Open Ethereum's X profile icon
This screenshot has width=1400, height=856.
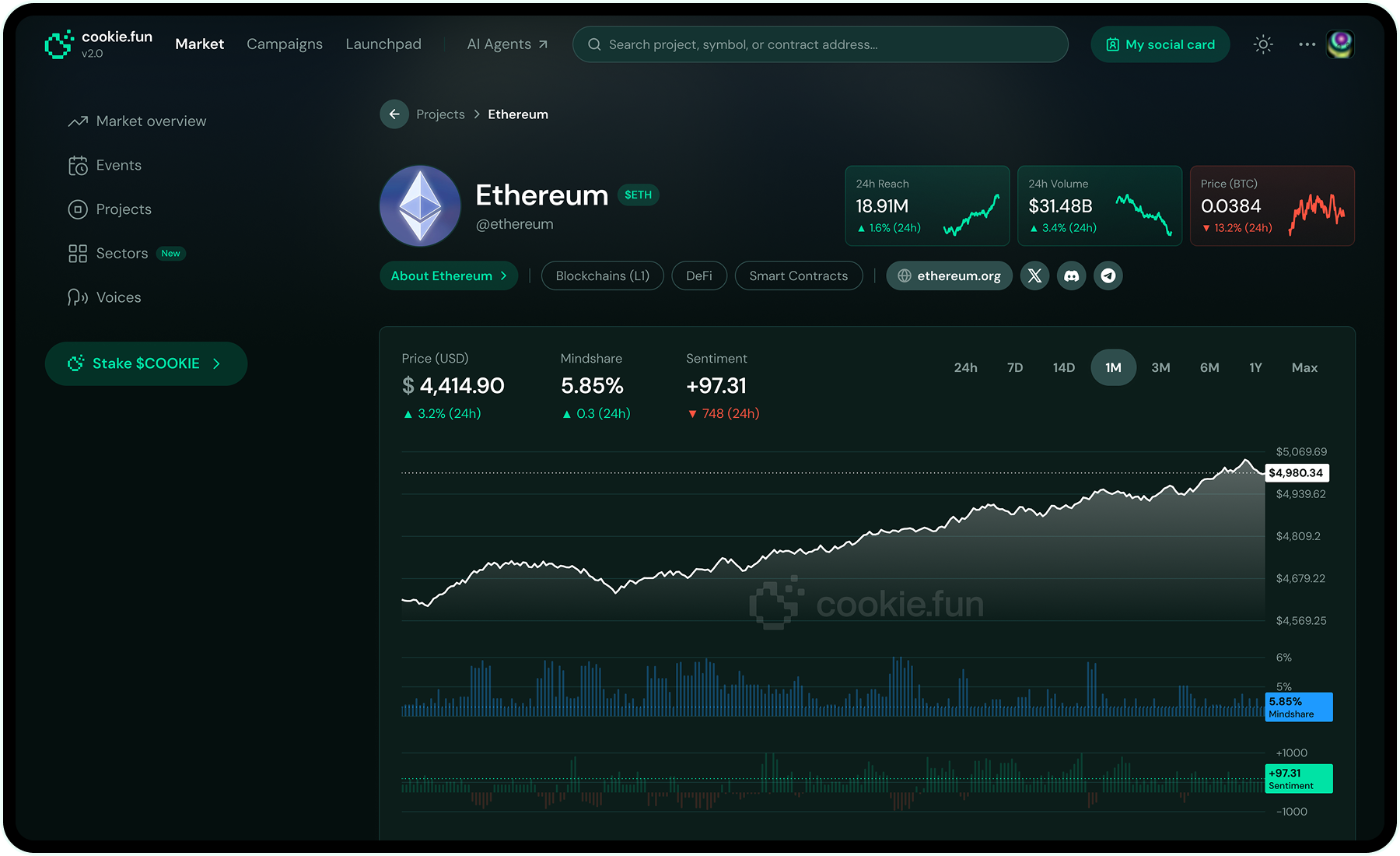click(1034, 275)
